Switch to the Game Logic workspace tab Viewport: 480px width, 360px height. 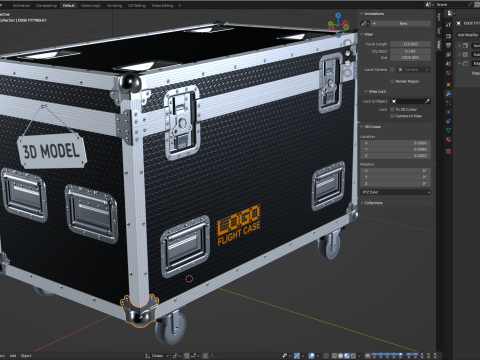tap(91, 5)
